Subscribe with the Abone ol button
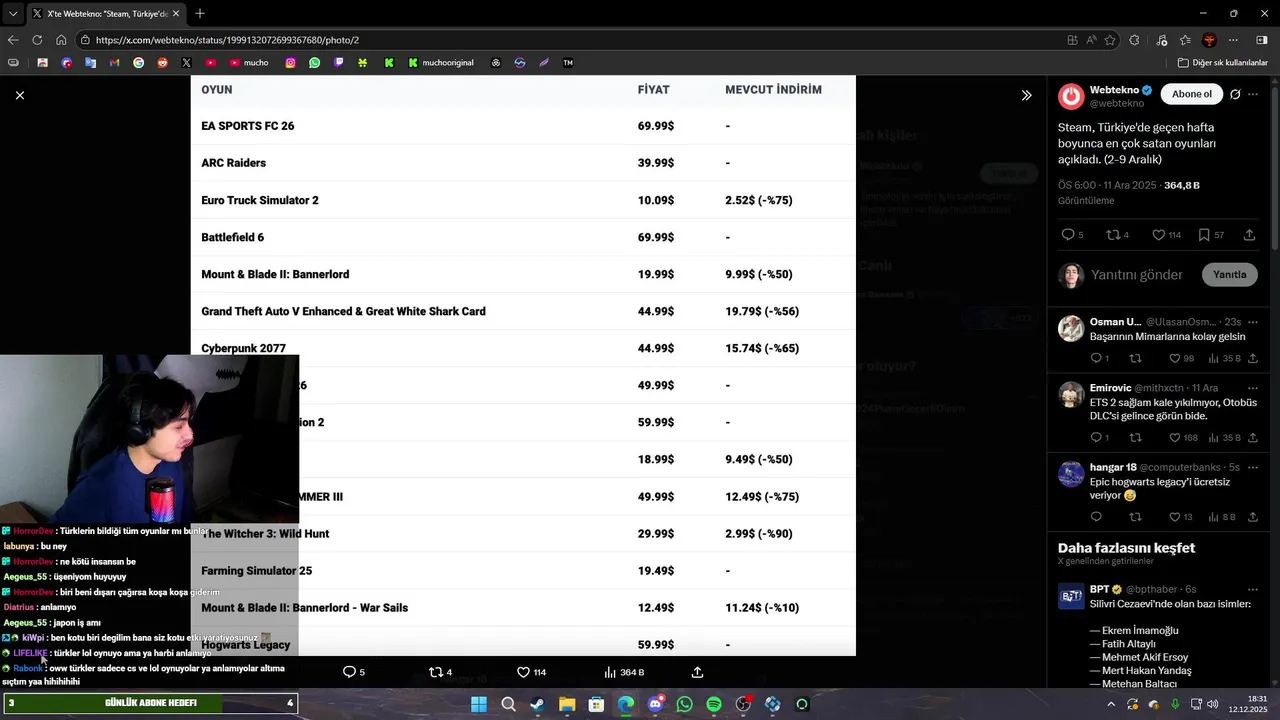This screenshot has width=1280, height=720. pyautogui.click(x=1191, y=94)
